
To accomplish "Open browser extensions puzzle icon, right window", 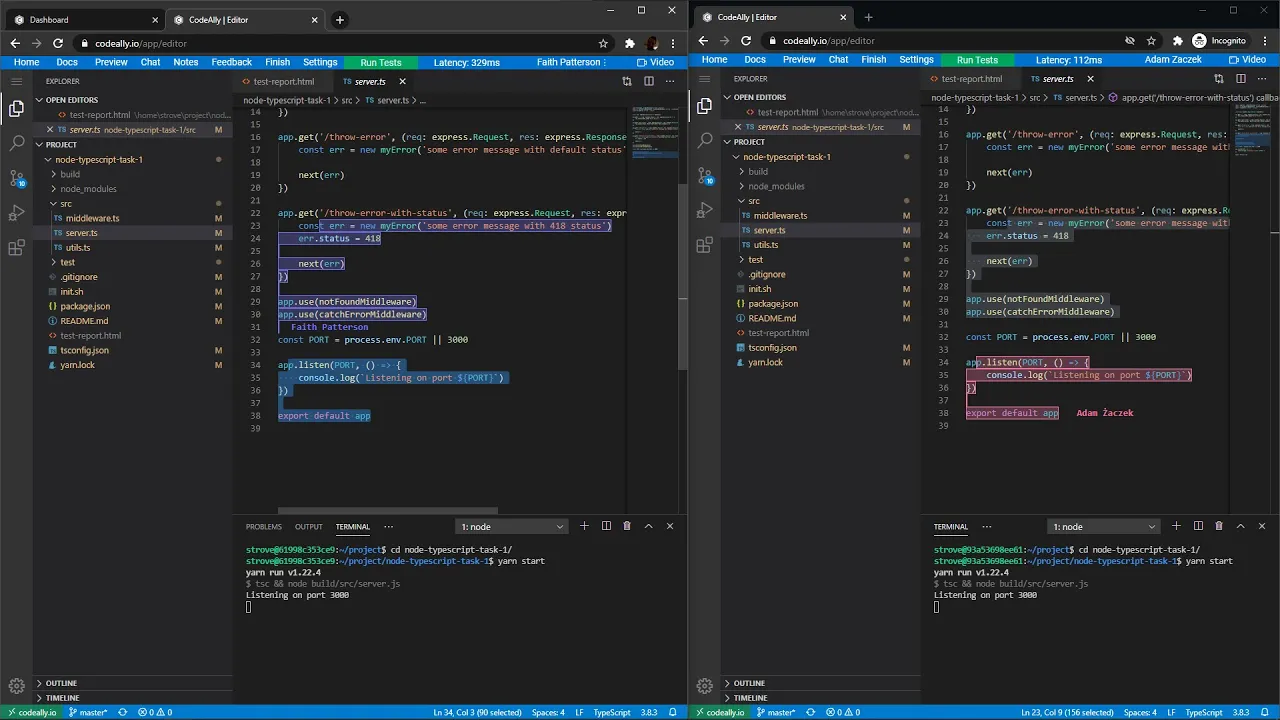I will click(x=1177, y=41).
